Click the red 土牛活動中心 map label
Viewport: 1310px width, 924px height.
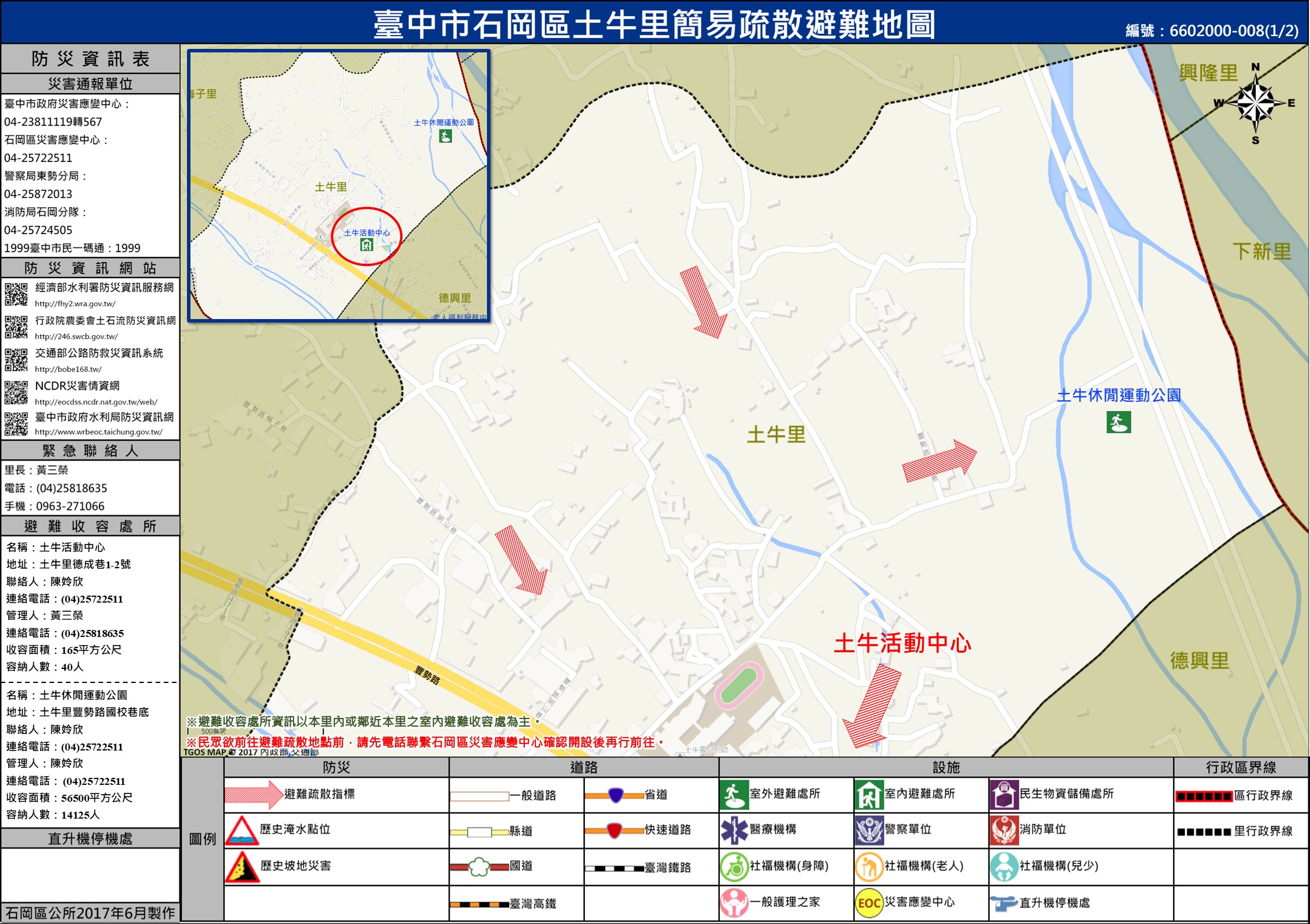(902, 643)
